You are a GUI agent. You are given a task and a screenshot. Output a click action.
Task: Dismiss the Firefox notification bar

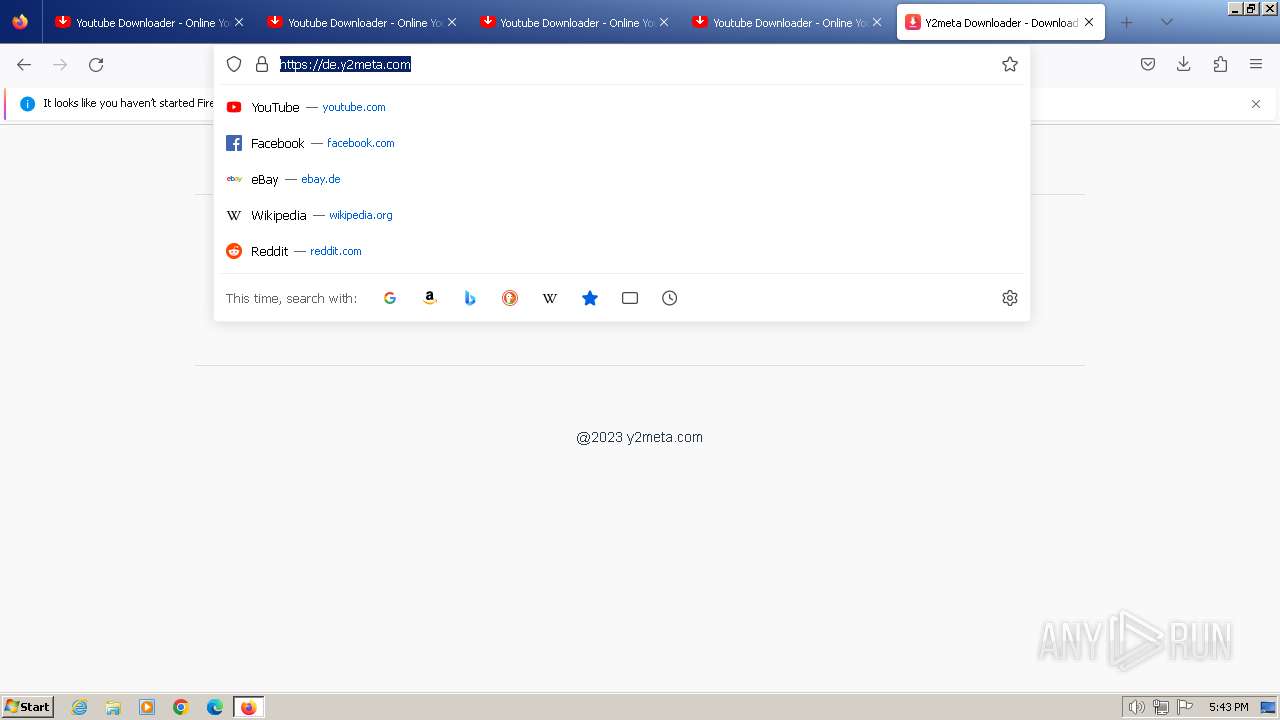pyautogui.click(x=1256, y=104)
